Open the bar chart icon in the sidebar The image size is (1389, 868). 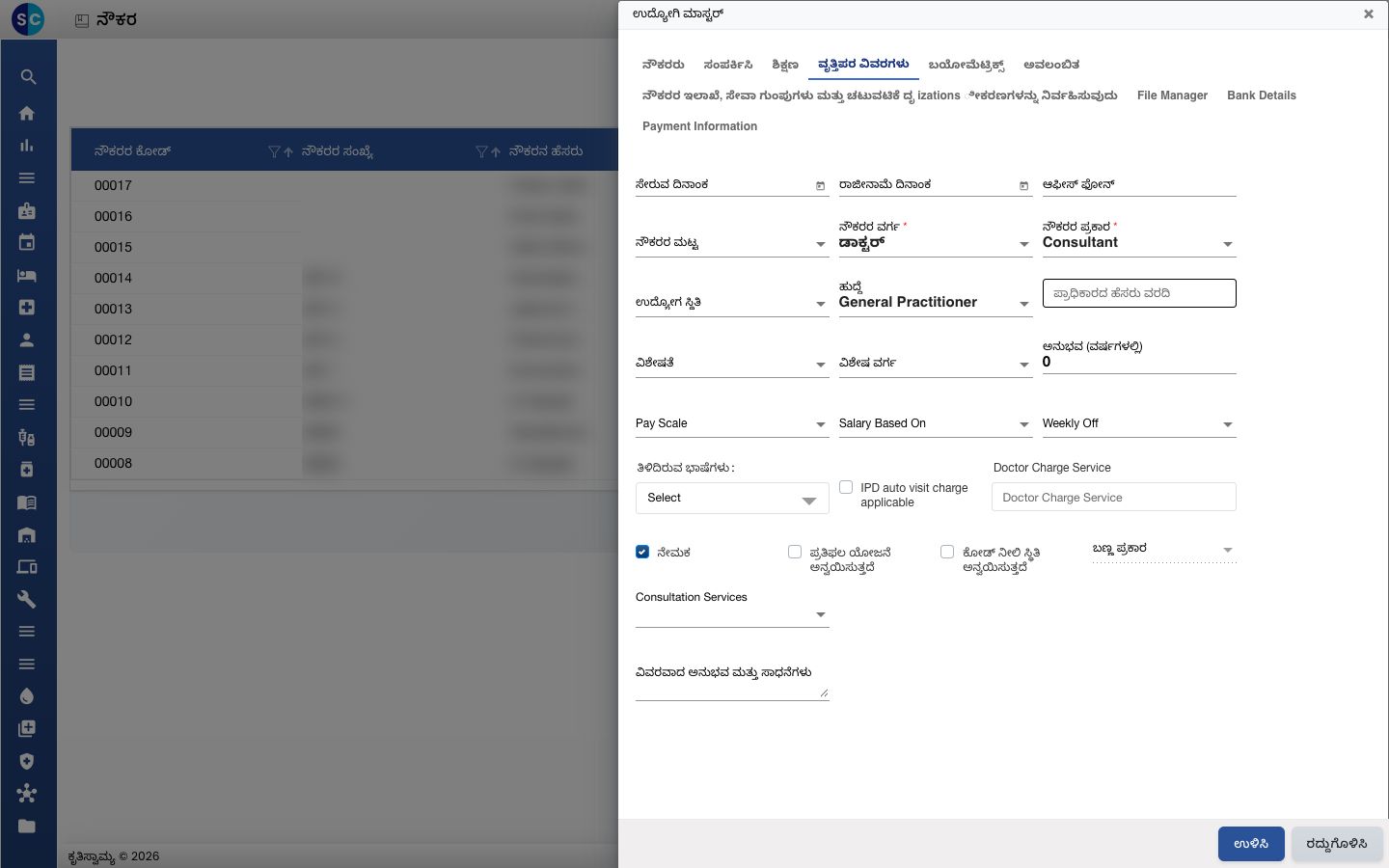(x=27, y=146)
